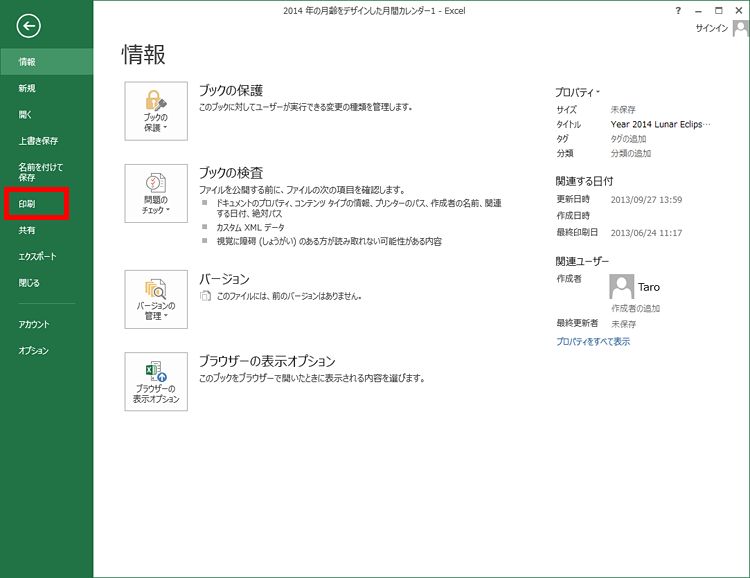Click the back arrow circle icon

point(28,26)
